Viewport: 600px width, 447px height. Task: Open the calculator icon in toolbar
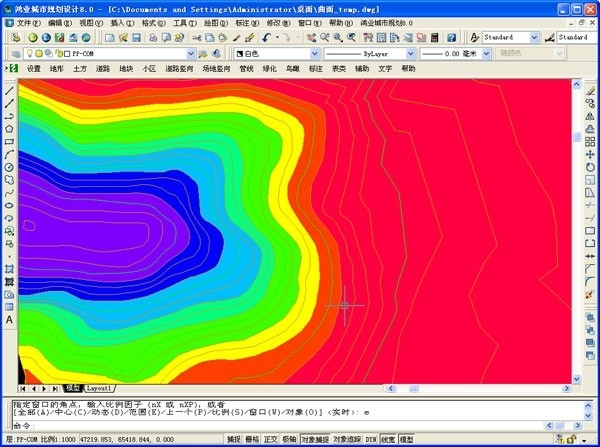[434, 38]
